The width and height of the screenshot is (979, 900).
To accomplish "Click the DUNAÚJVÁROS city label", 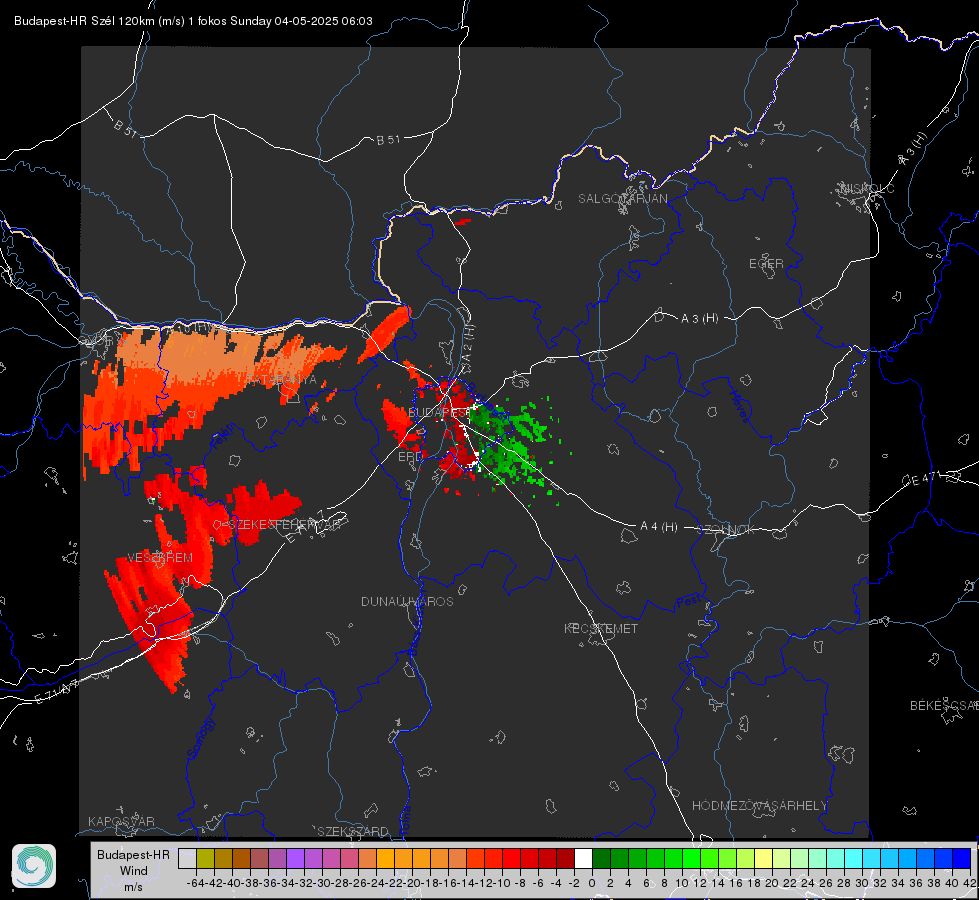I will click(407, 601).
